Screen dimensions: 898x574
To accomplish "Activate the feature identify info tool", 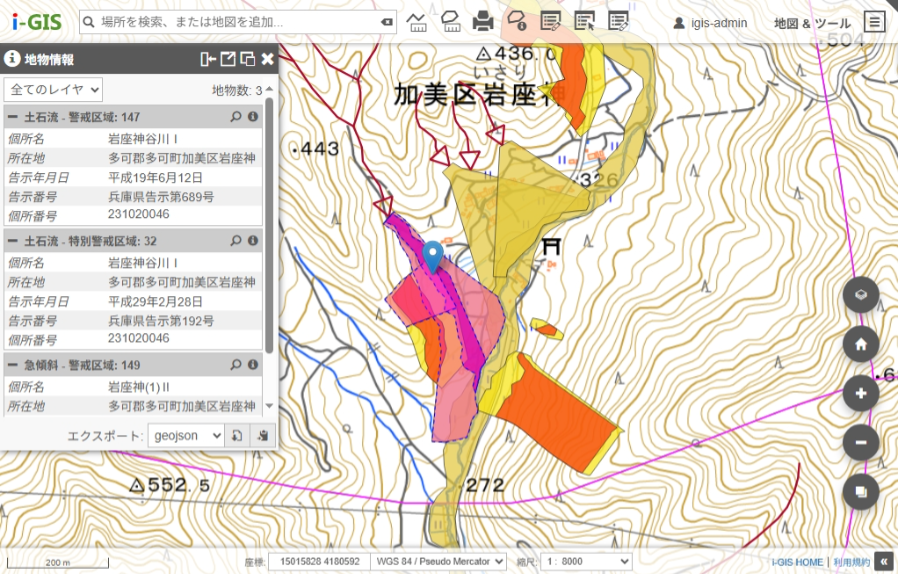I will pyautogui.click(x=517, y=21).
